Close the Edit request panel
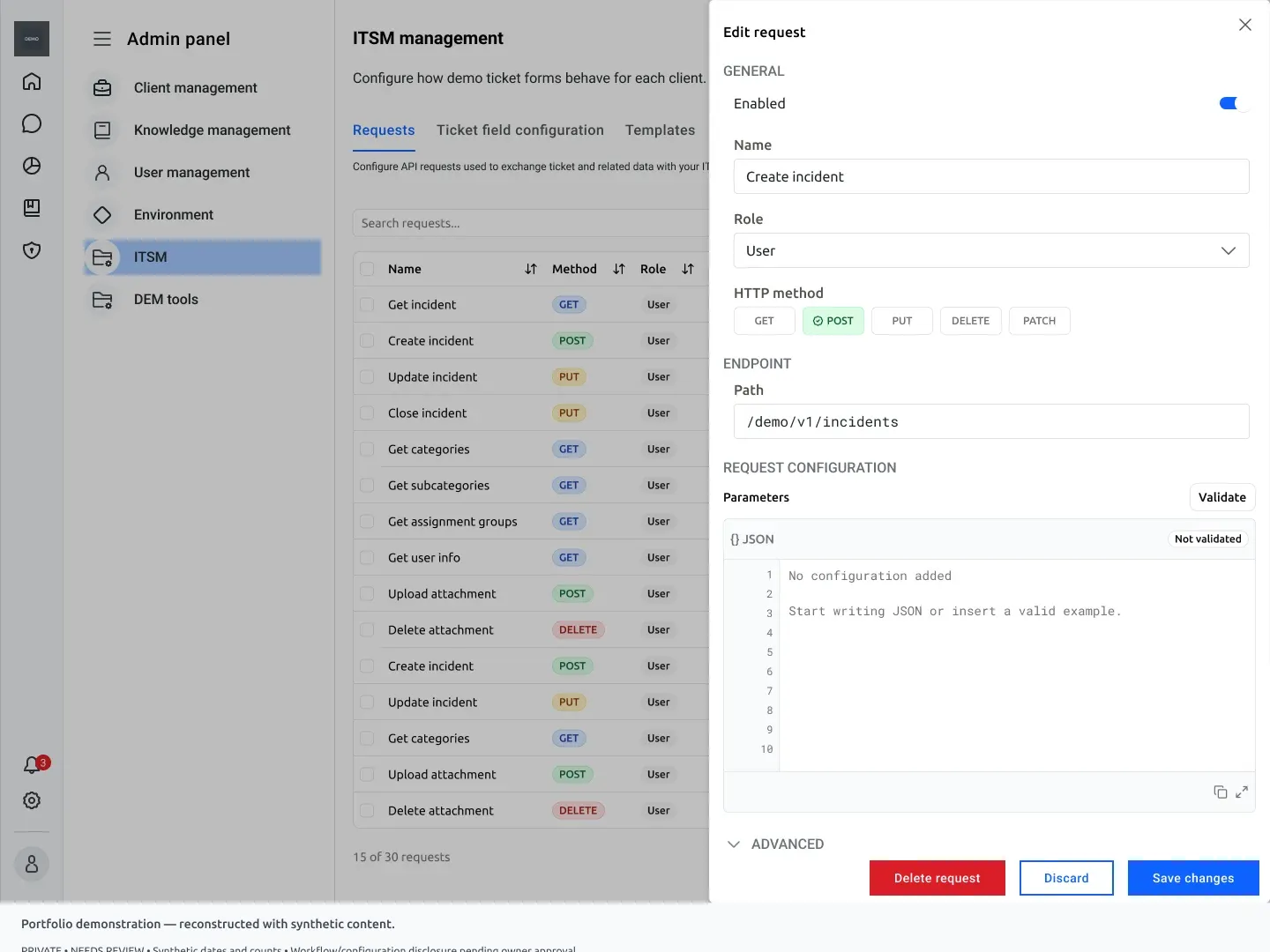1270x952 pixels. (1245, 25)
